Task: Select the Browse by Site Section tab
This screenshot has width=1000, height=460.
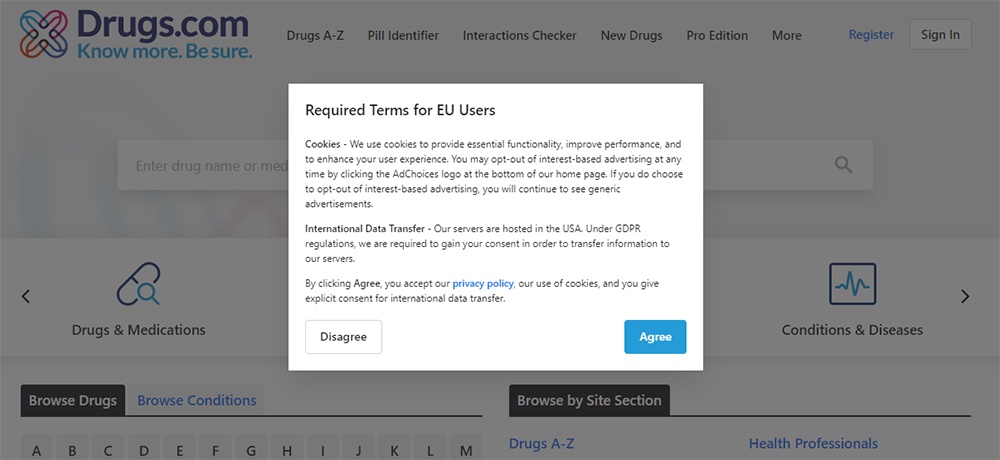Action: [x=589, y=401]
